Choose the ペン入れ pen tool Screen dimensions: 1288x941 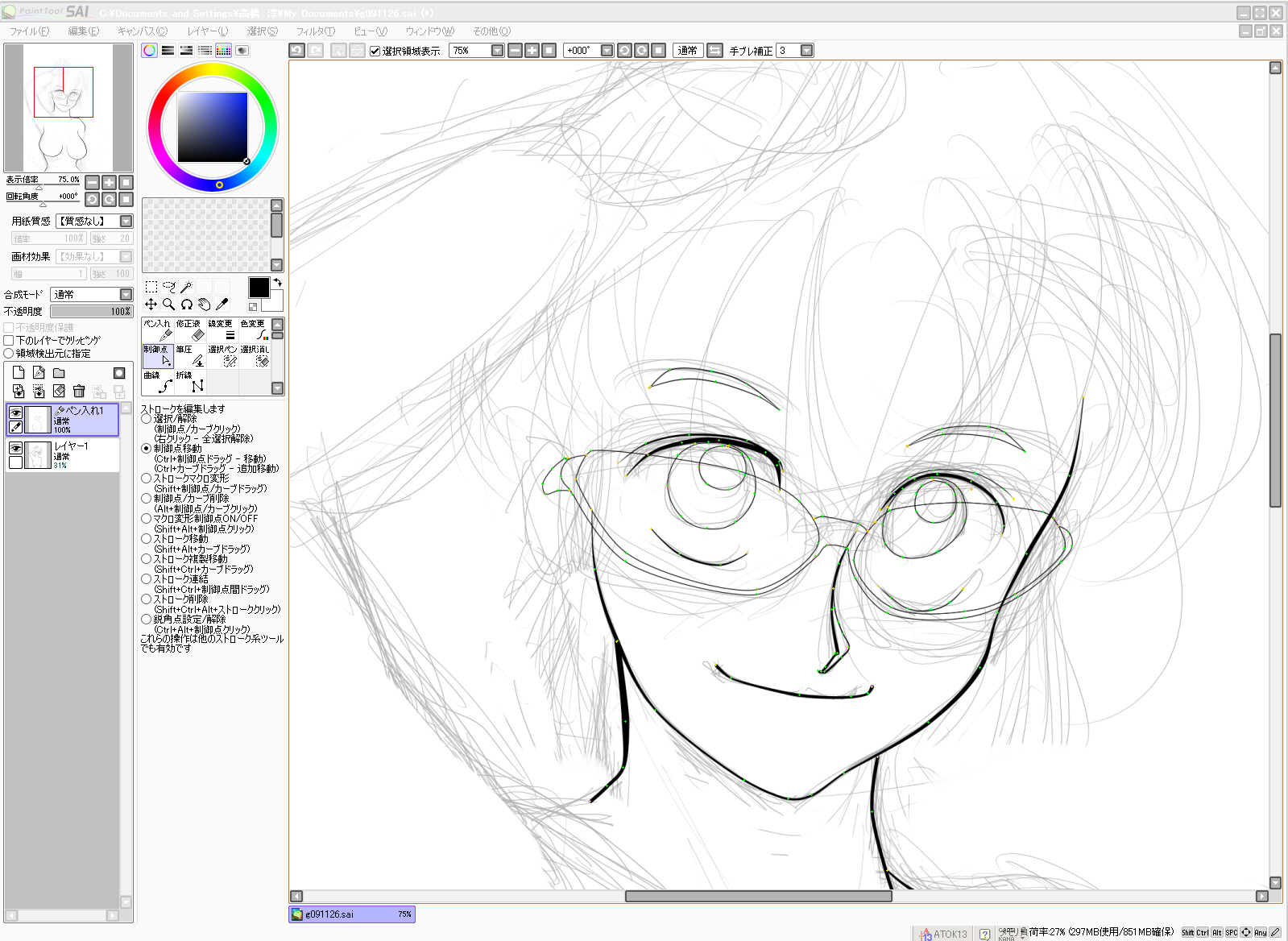pyautogui.click(x=158, y=330)
